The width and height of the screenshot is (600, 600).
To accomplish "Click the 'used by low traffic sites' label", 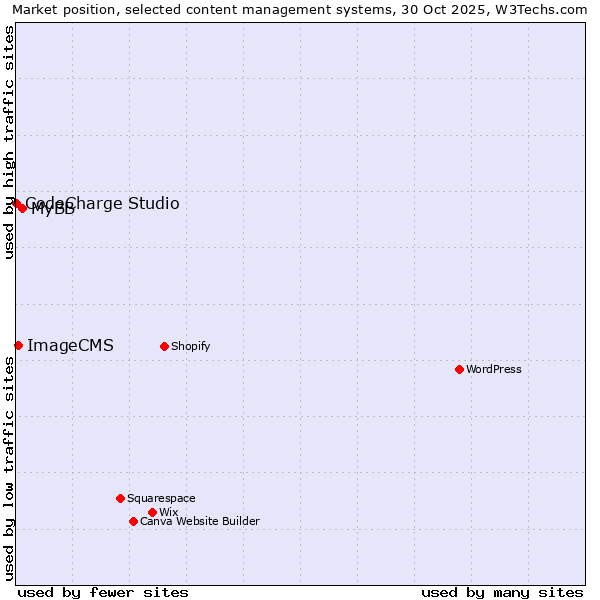I will (x=9, y=467).
